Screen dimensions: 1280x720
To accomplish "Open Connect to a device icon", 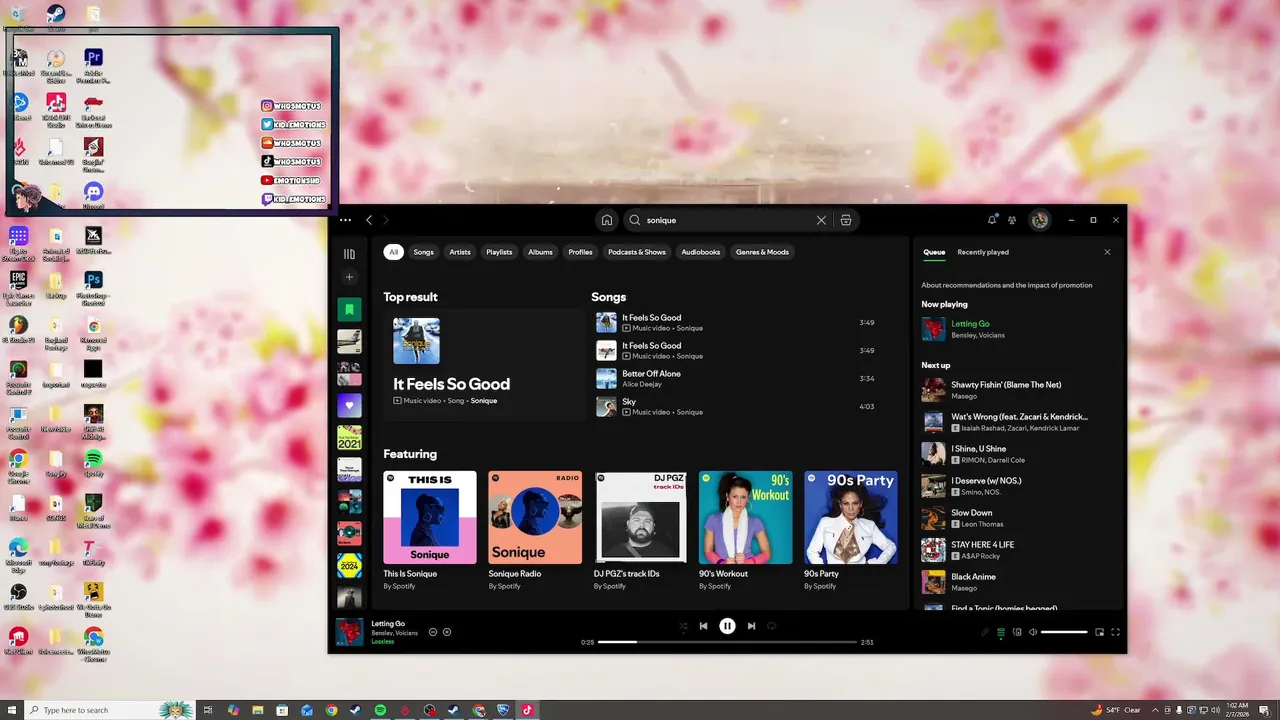I will pyautogui.click(x=1017, y=632).
